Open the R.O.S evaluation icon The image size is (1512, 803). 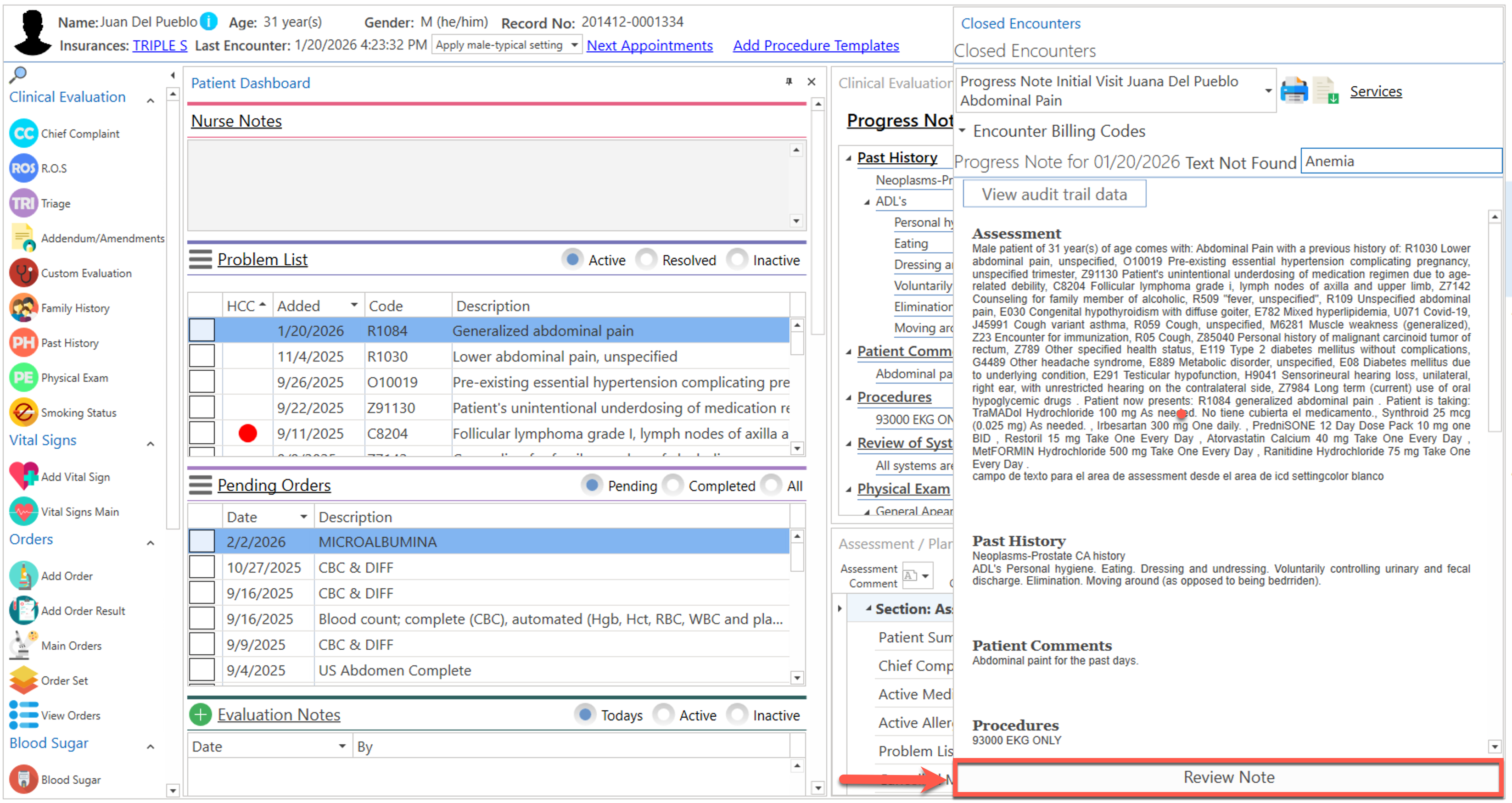[x=23, y=168]
